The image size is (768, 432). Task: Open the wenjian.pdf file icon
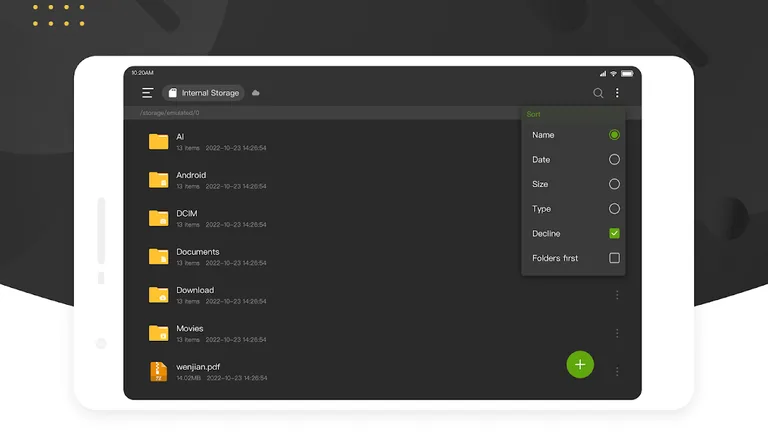159,372
